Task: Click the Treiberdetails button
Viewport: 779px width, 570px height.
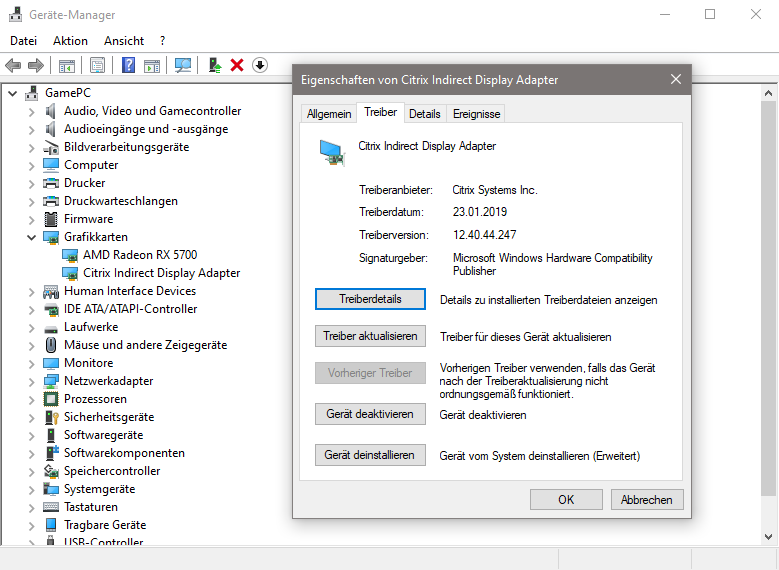Action: point(370,299)
